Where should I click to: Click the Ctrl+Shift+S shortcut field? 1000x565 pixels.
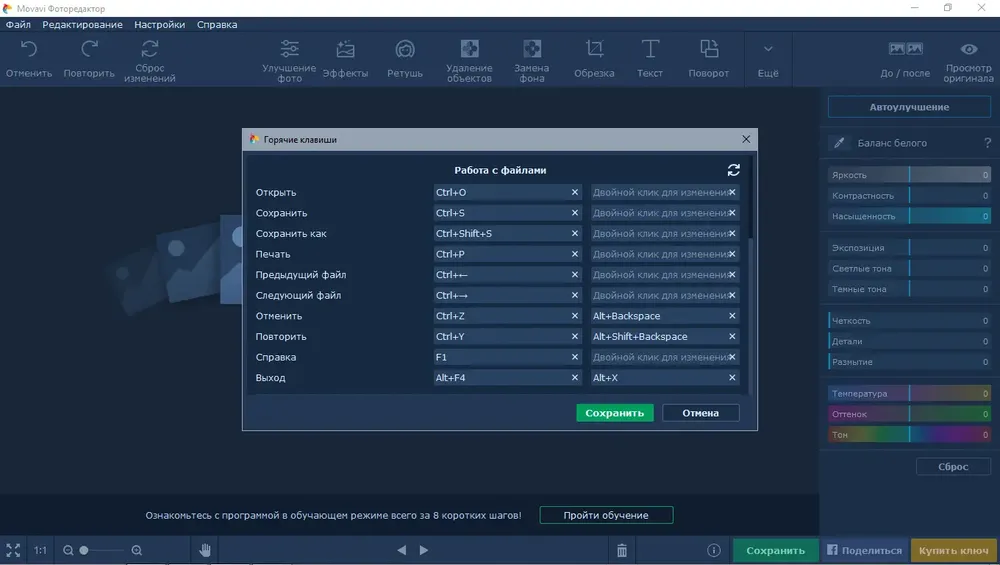[500, 234]
